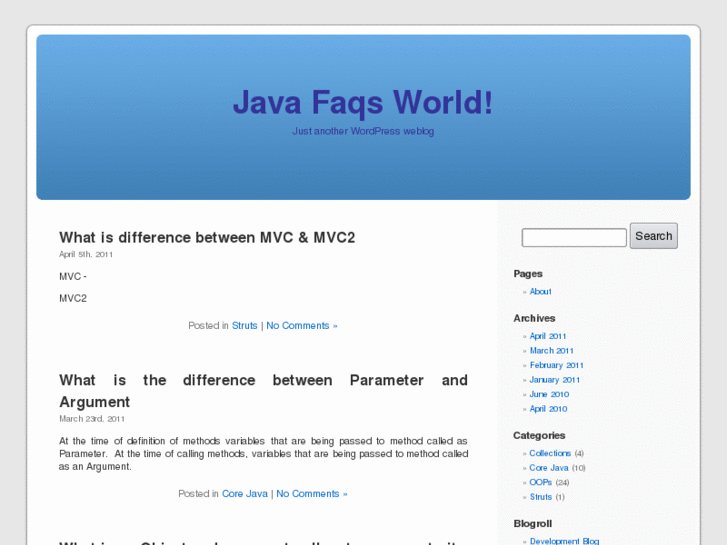Click the Search button
This screenshot has width=727, height=545.
(654, 236)
